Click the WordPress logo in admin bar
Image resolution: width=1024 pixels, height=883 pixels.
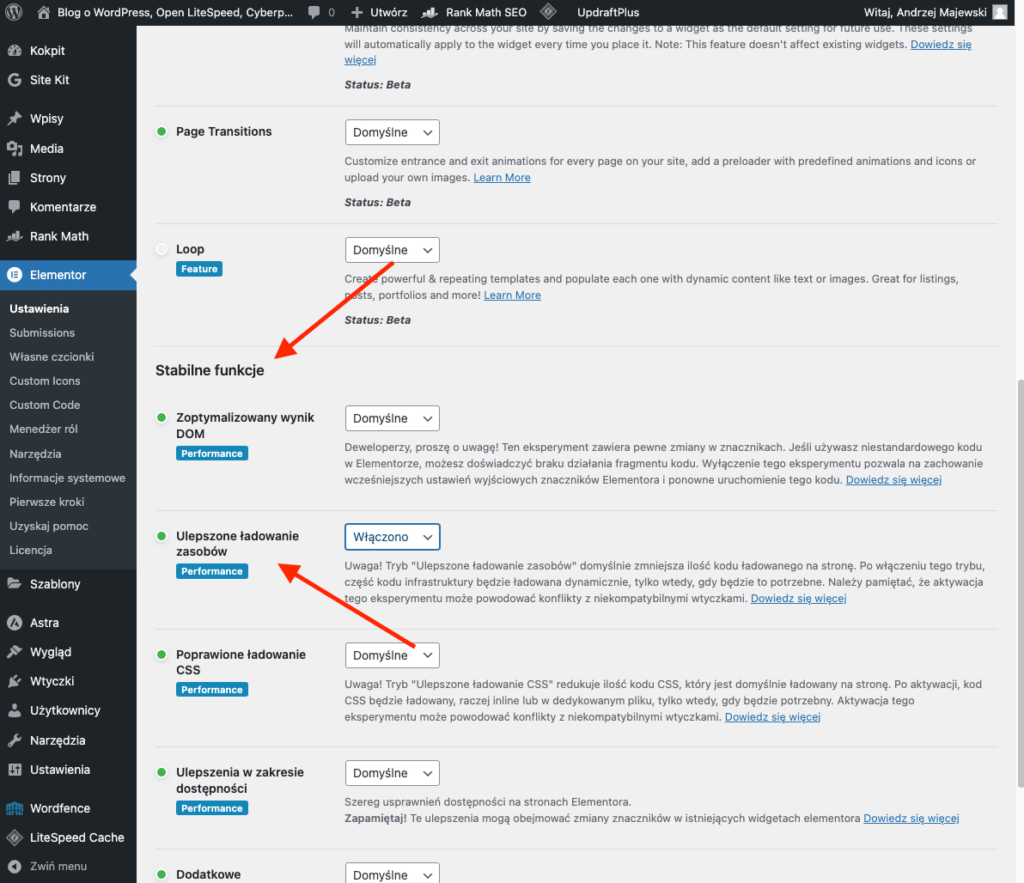pos(14,12)
